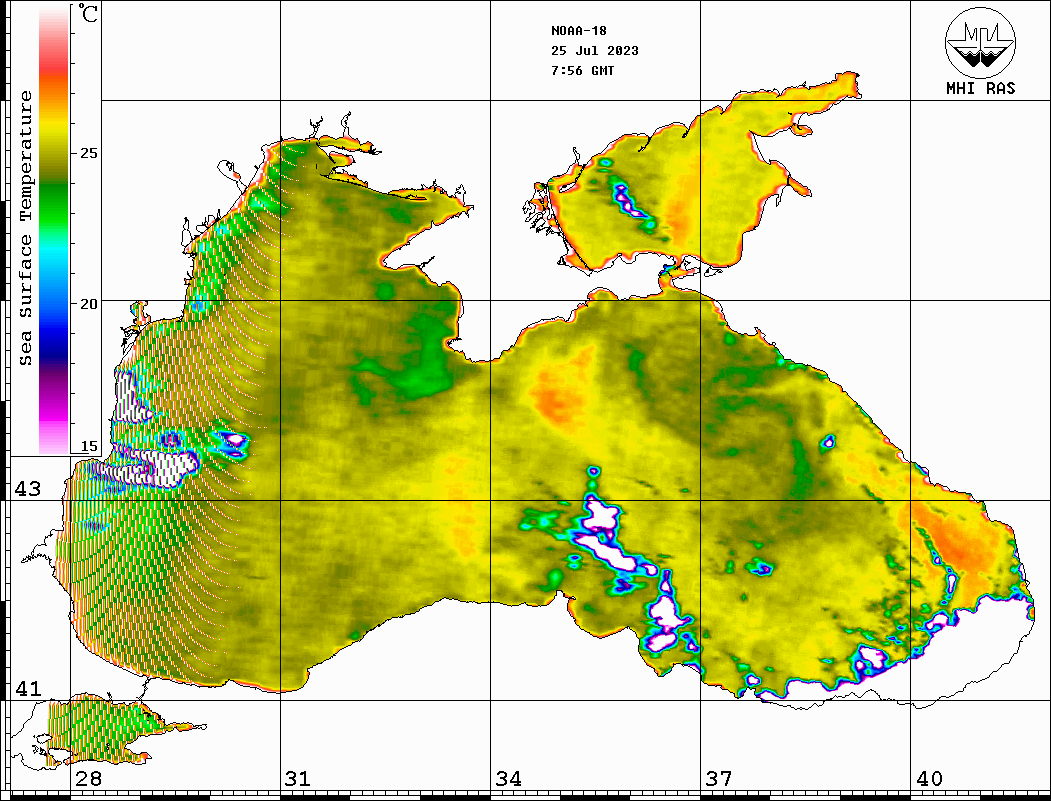Click the '25 Jul 2023' date text
Image resolution: width=1051 pixels, height=801 pixels.
(x=595, y=51)
